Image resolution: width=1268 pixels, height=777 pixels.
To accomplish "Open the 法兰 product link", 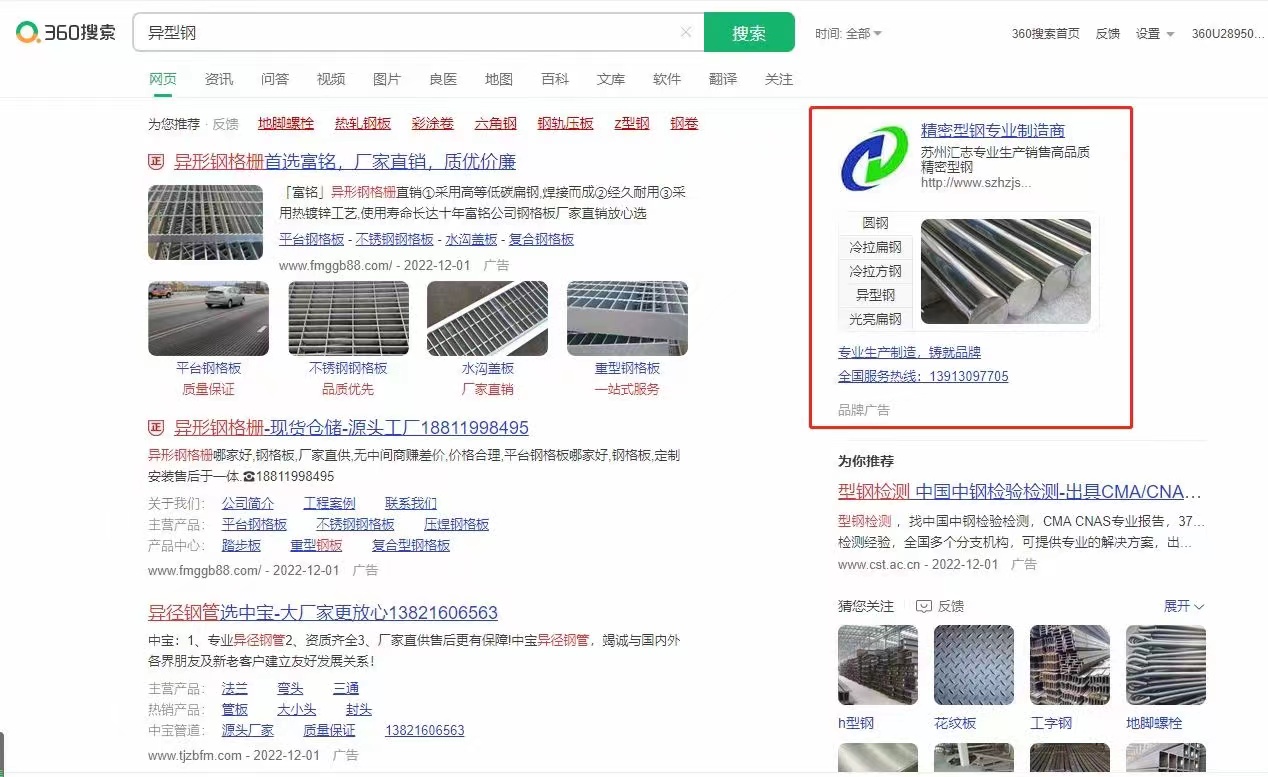I will point(235,688).
